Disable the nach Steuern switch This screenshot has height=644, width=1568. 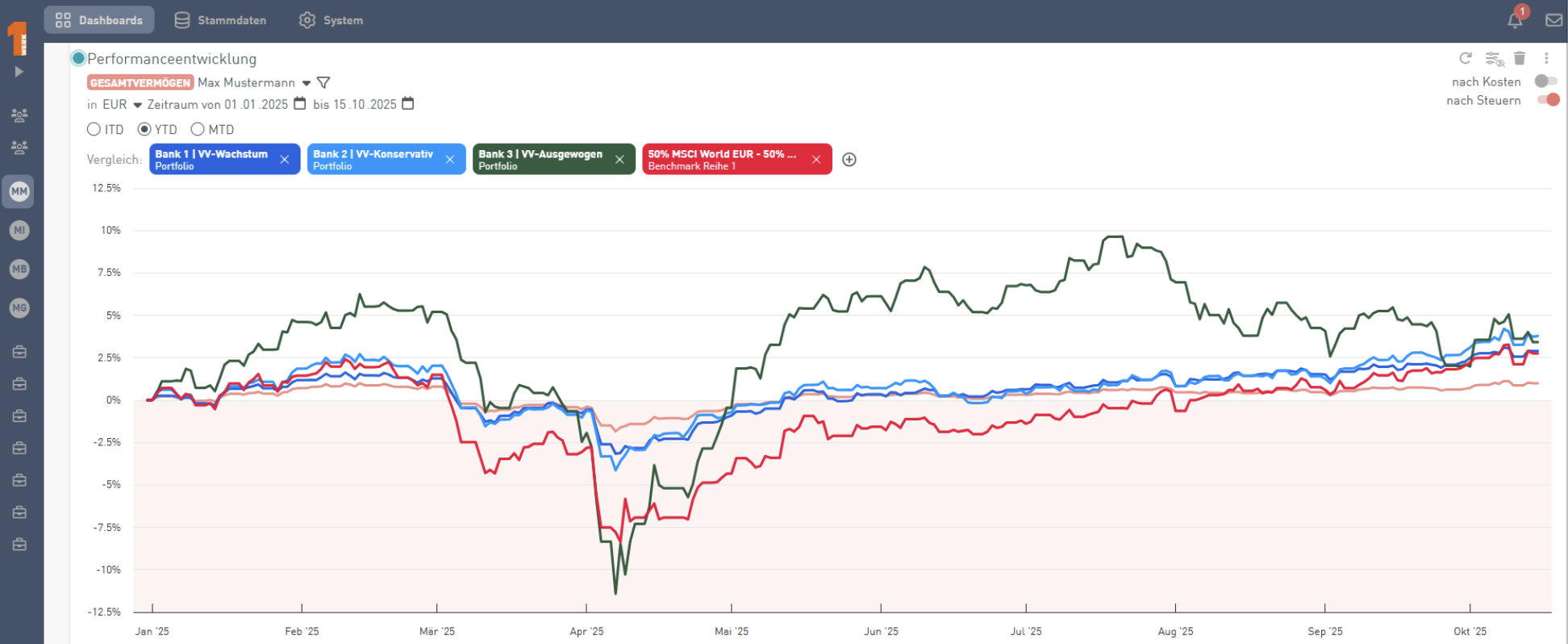point(1548,100)
